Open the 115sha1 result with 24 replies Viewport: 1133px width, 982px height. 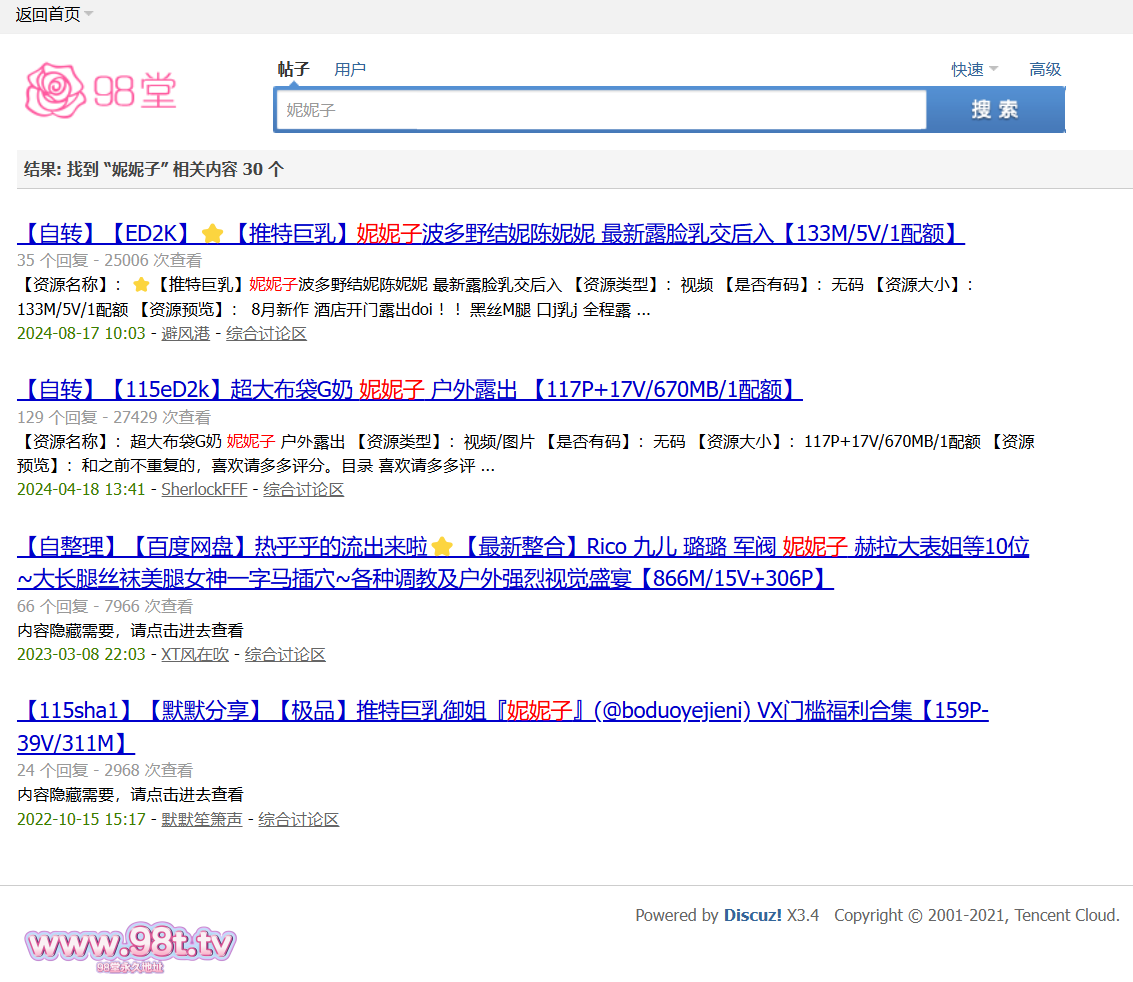click(502, 711)
